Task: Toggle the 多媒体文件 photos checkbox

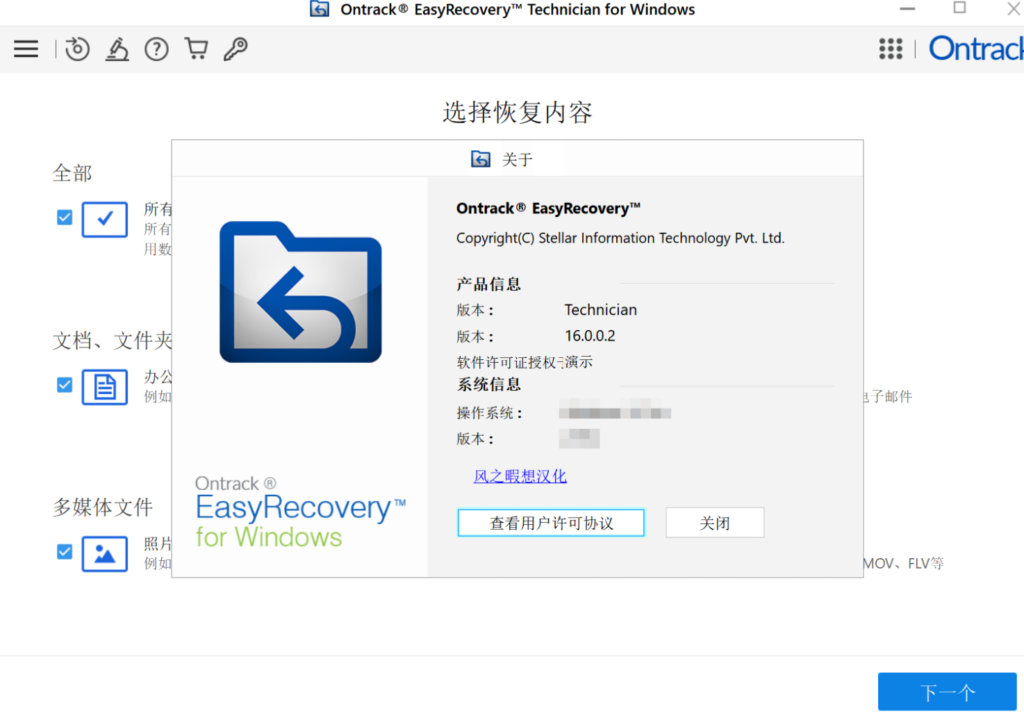Action: (65, 551)
